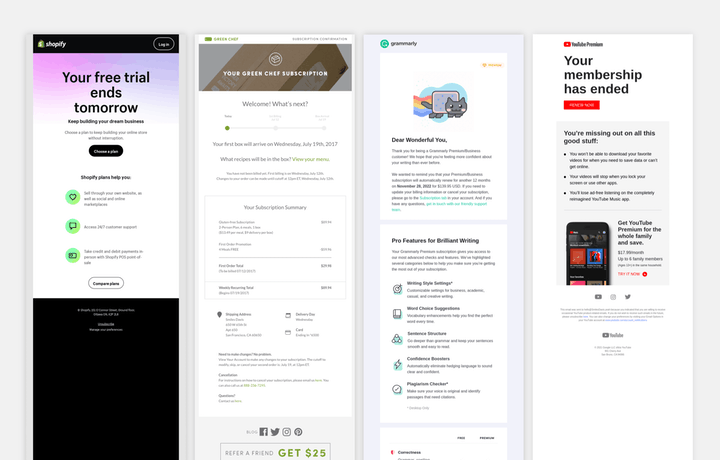Click the green Today step dot

click(227, 128)
